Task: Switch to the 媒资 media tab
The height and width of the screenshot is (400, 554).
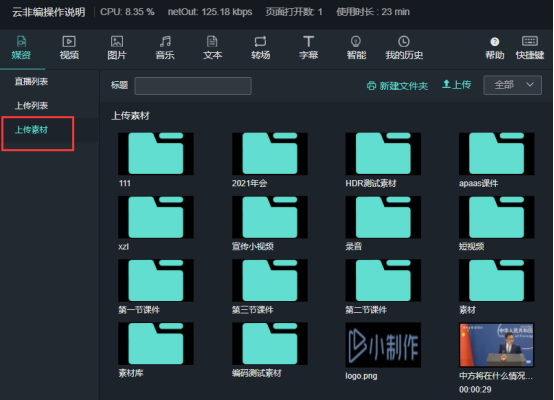Action: [21, 48]
